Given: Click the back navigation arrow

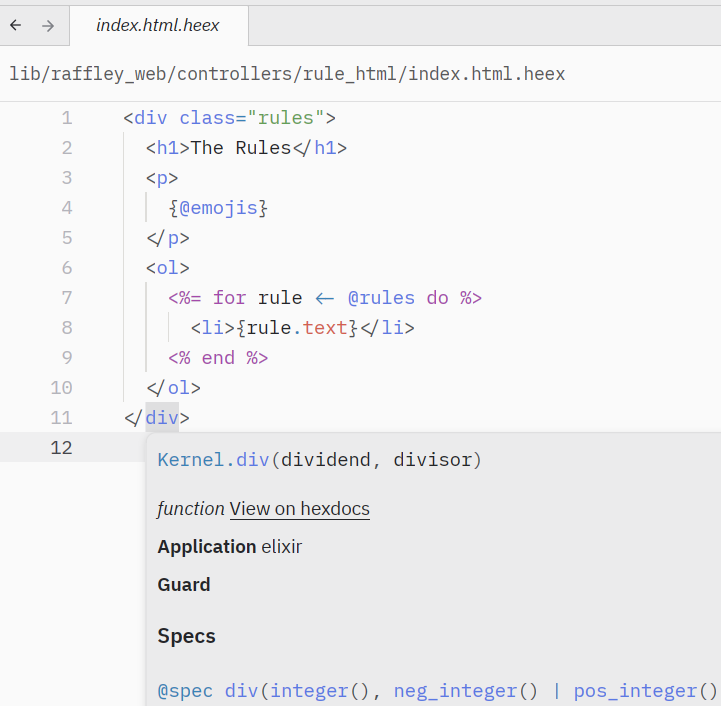Looking at the screenshot, I should [15, 25].
